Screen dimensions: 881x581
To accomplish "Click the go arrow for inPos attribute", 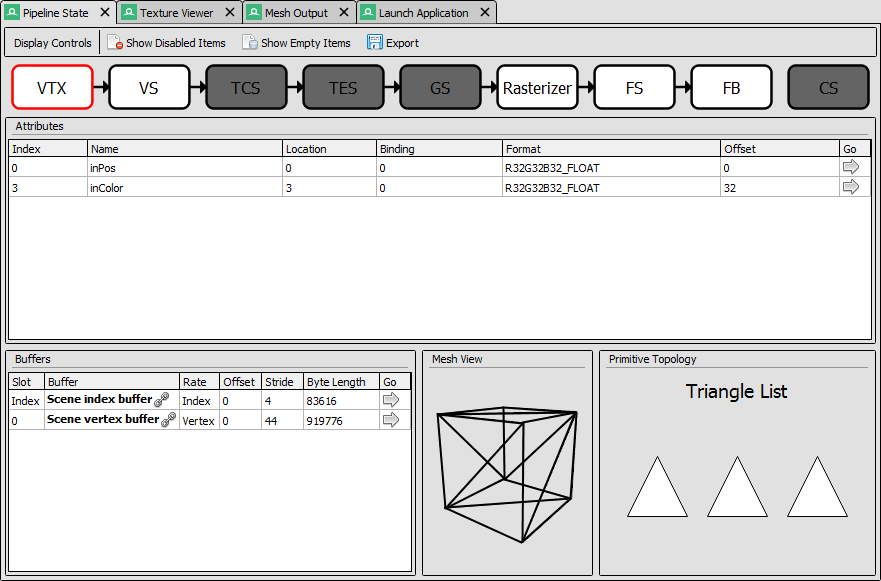I will [x=851, y=167].
